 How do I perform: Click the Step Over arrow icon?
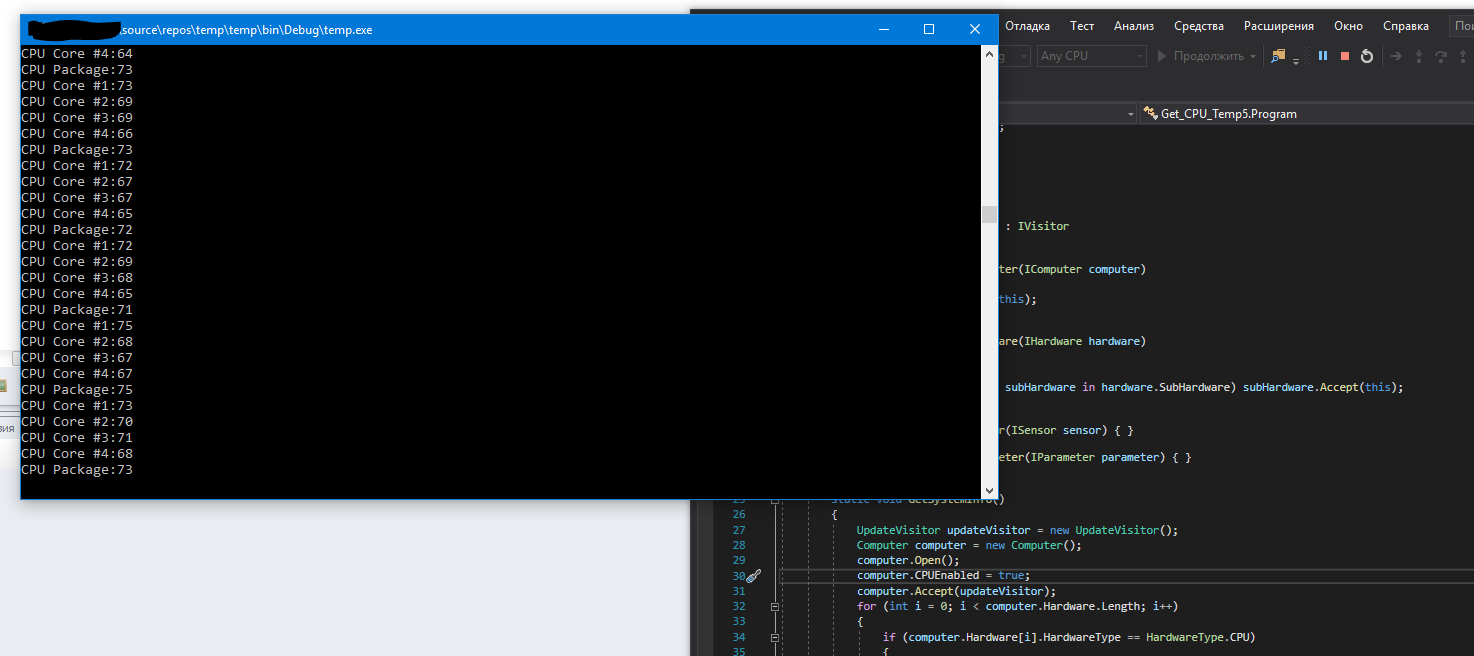point(1441,56)
